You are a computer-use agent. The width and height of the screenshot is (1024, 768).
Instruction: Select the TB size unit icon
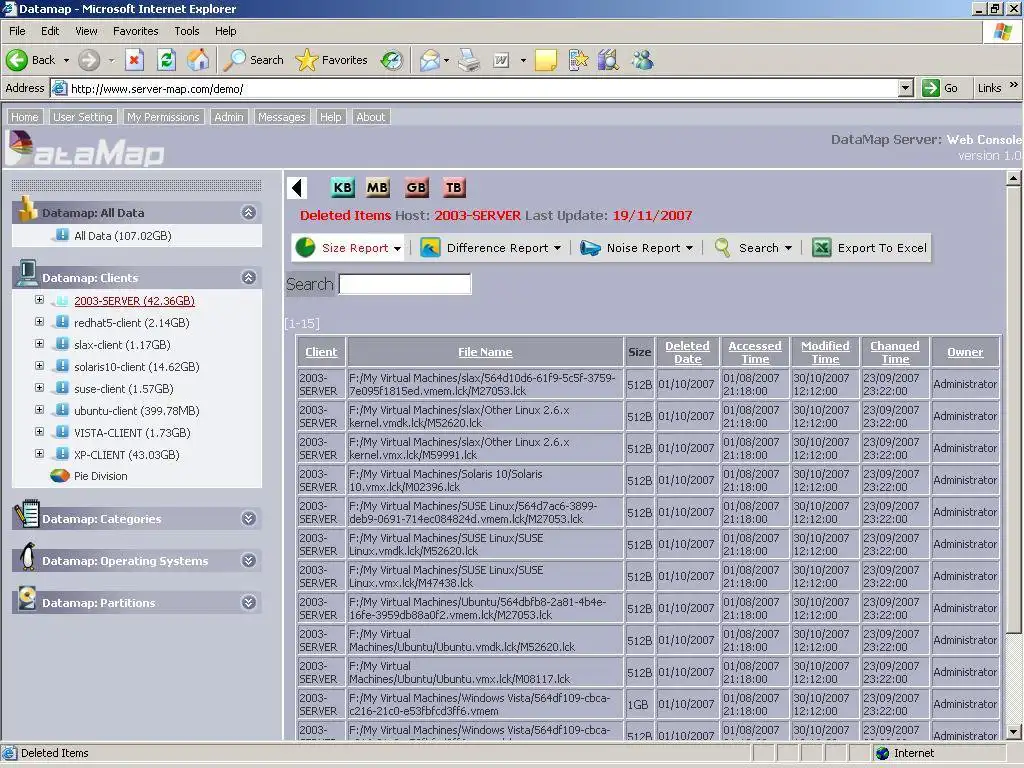[x=454, y=187]
